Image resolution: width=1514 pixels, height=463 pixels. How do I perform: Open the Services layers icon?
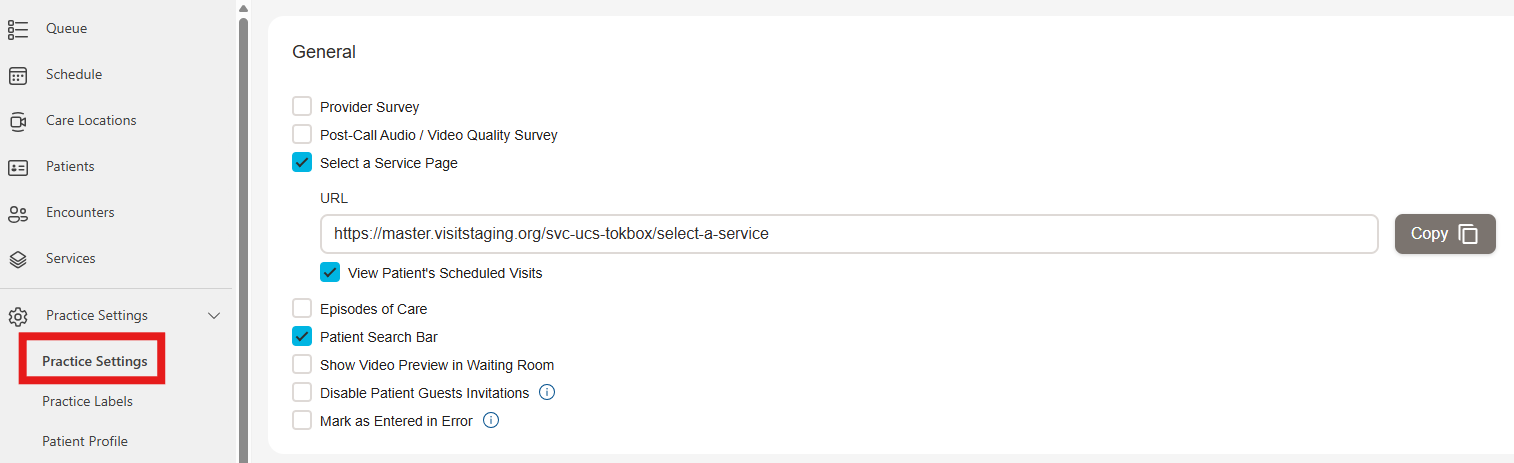click(x=18, y=259)
